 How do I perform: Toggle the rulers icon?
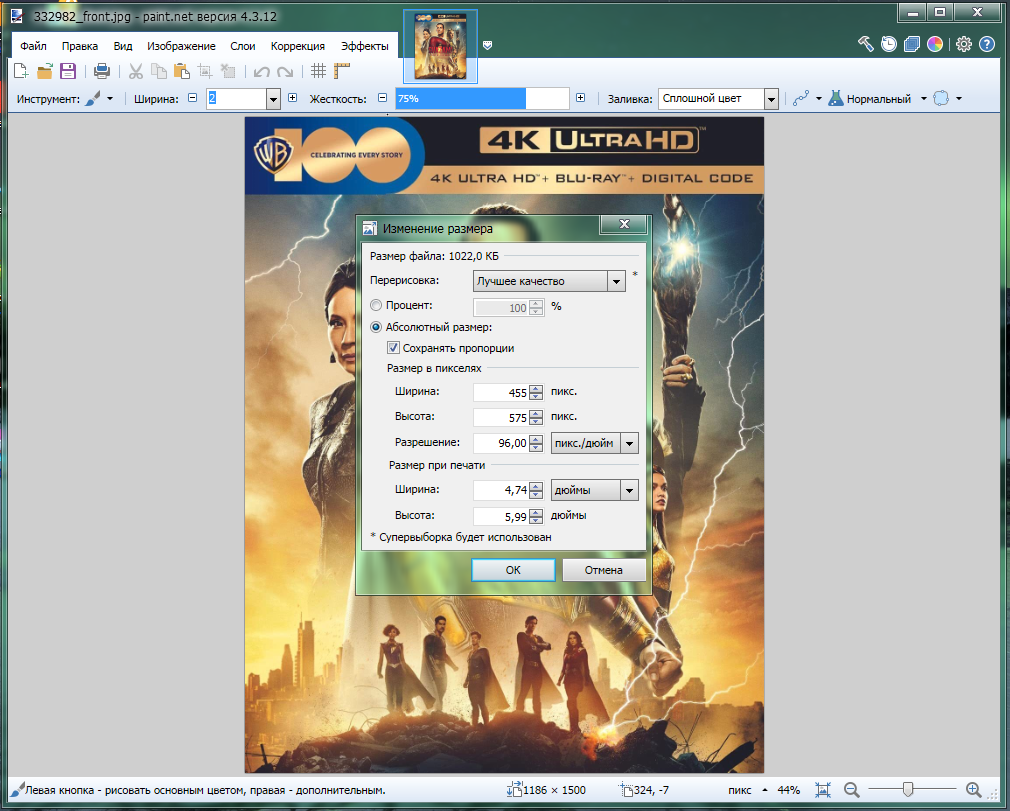pyautogui.click(x=343, y=71)
